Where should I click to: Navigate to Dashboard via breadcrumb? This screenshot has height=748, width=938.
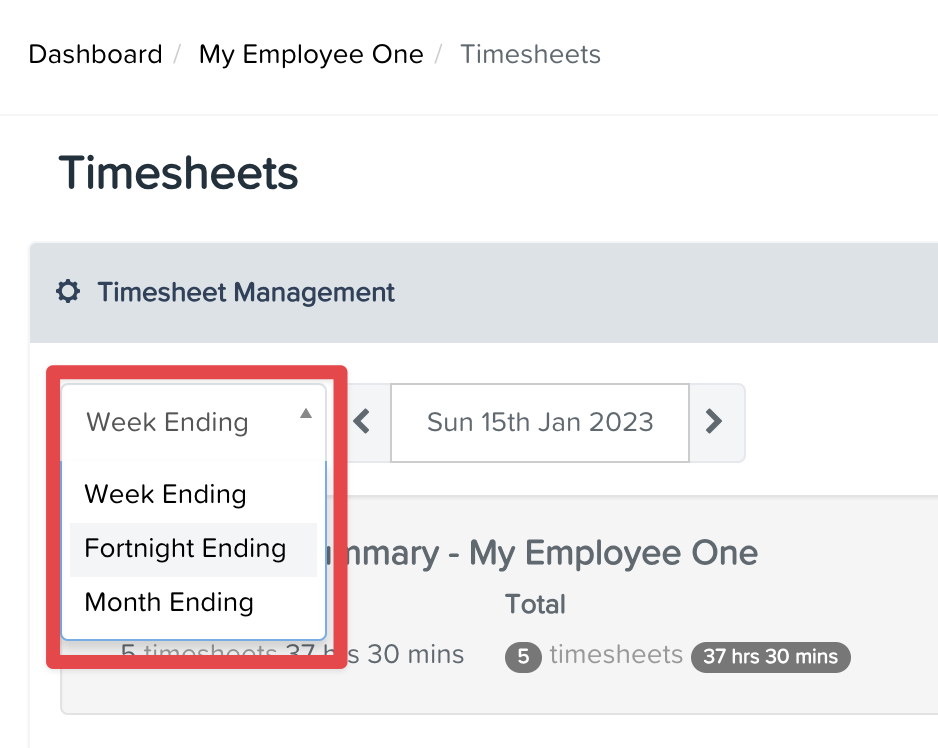pyautogui.click(x=95, y=54)
